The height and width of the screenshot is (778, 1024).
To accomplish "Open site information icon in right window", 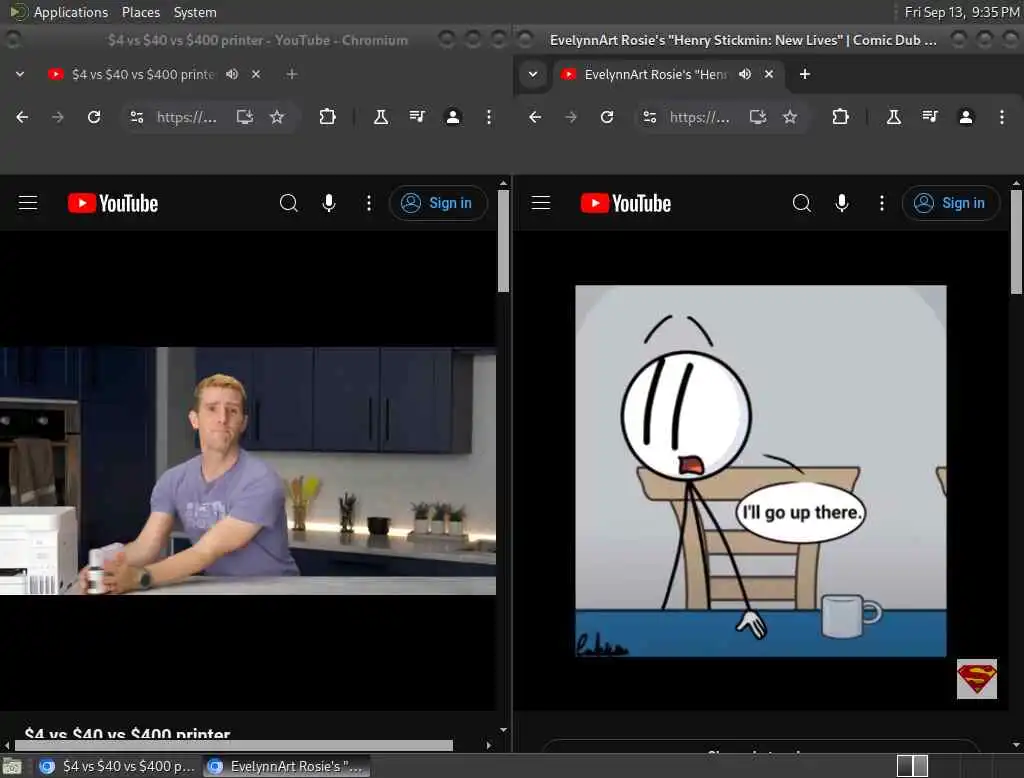I will 650,117.
